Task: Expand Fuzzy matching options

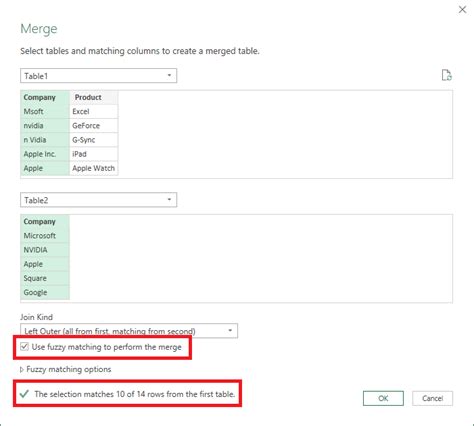Action: 66,369
